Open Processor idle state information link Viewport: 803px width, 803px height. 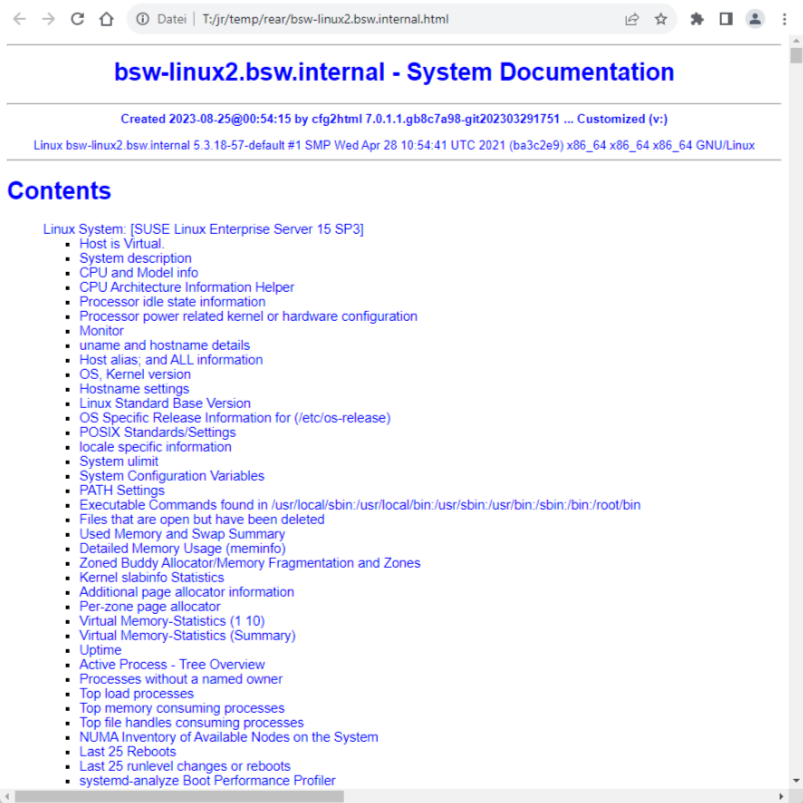tap(173, 302)
